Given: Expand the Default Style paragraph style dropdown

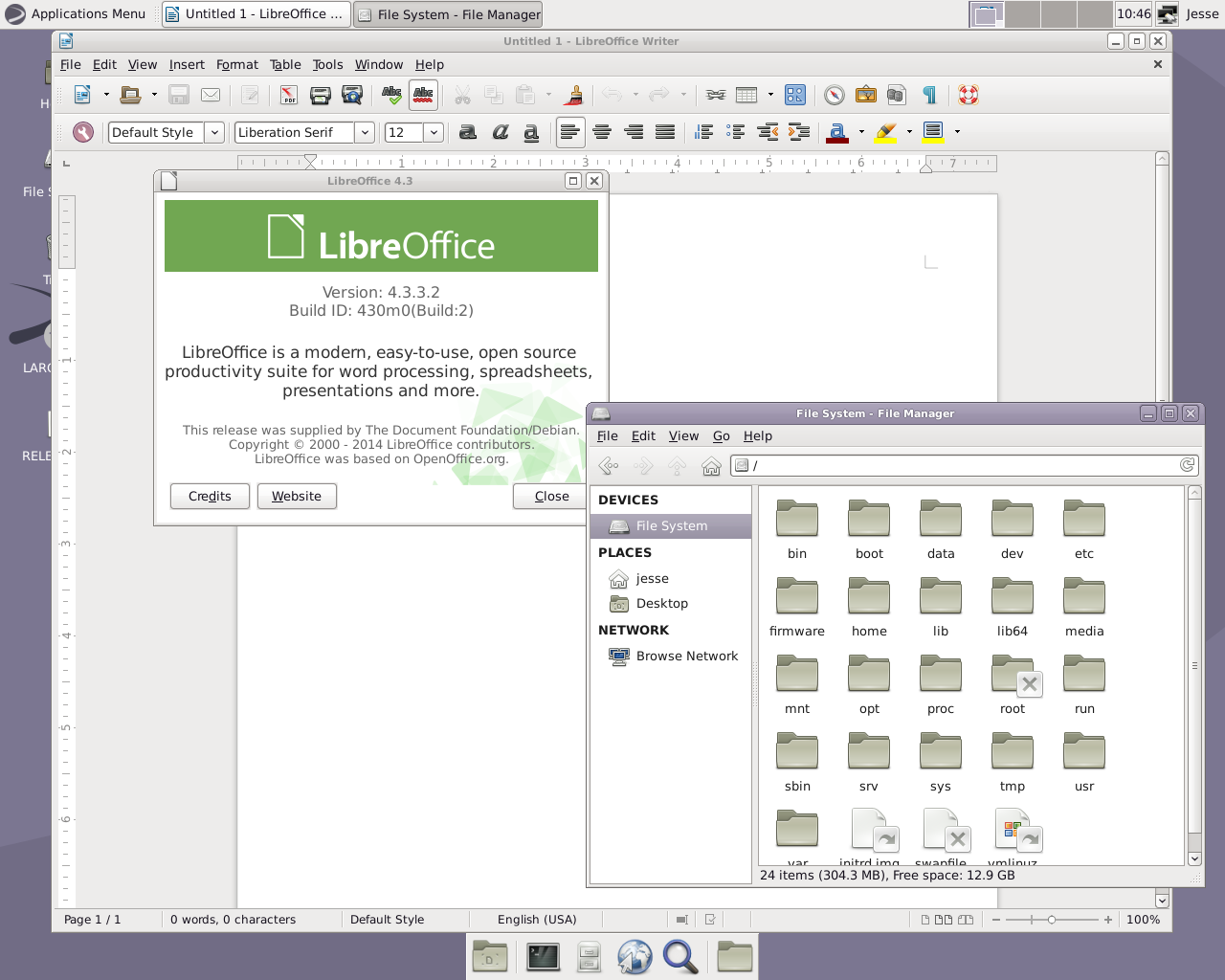Looking at the screenshot, I should pos(215,132).
